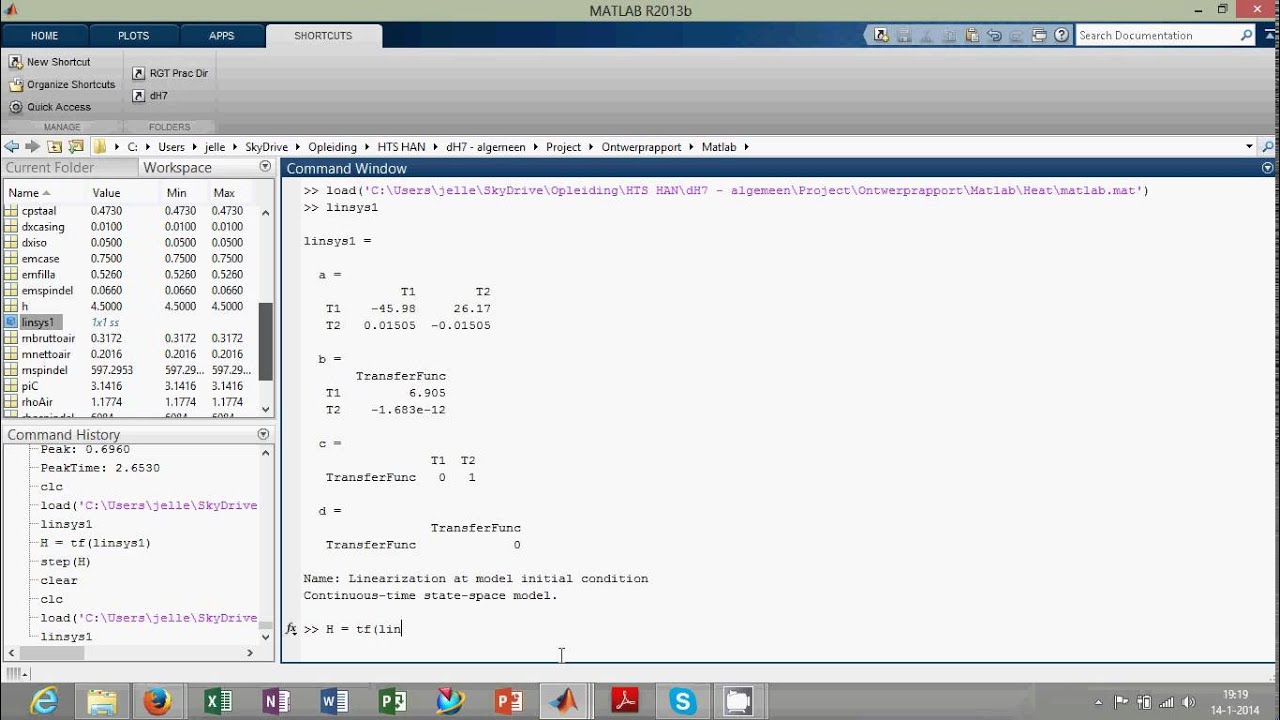This screenshot has width=1280, height=720.
Task: Select 'step(H)' in Command History
Action: (x=66, y=561)
